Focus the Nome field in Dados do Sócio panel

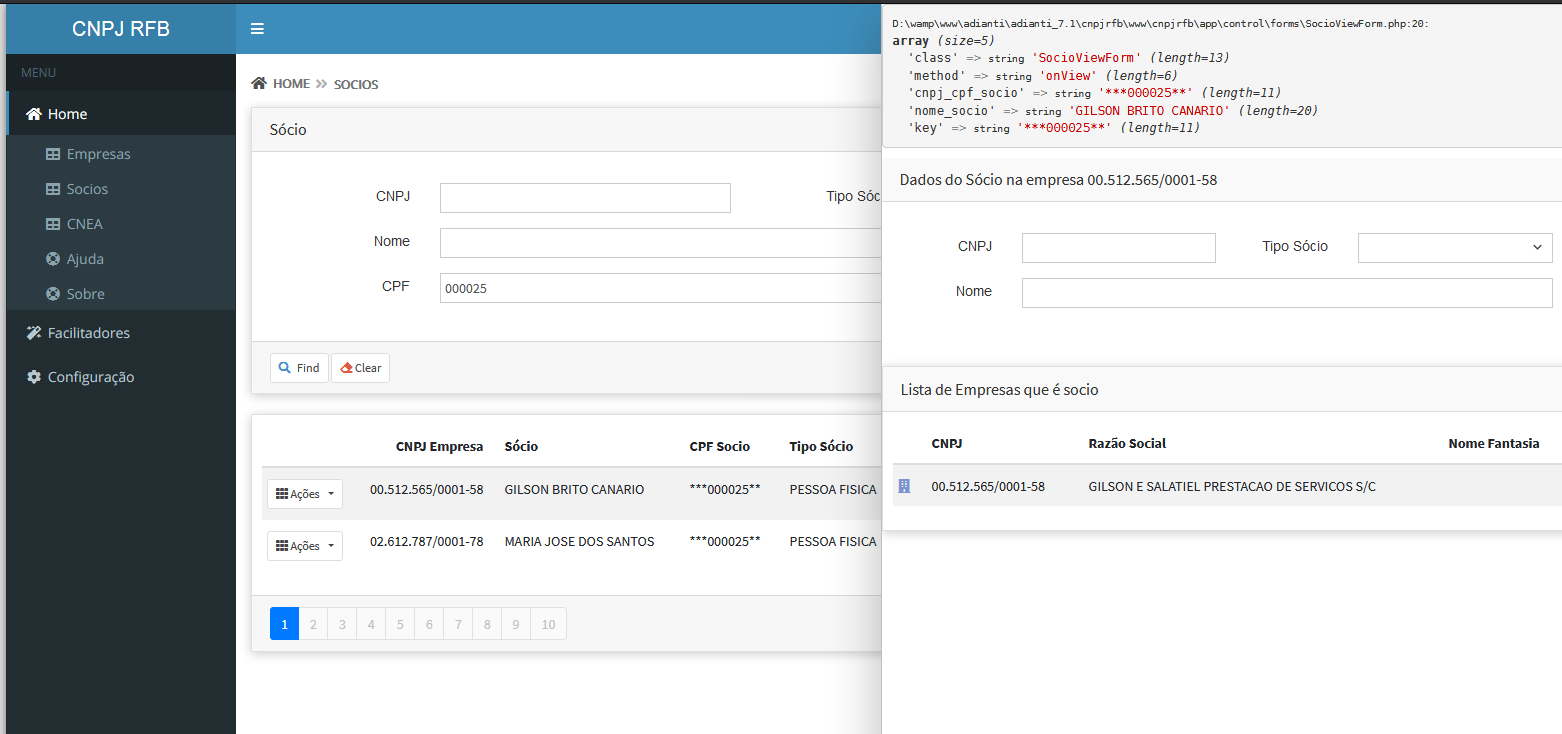pyautogui.click(x=1287, y=293)
